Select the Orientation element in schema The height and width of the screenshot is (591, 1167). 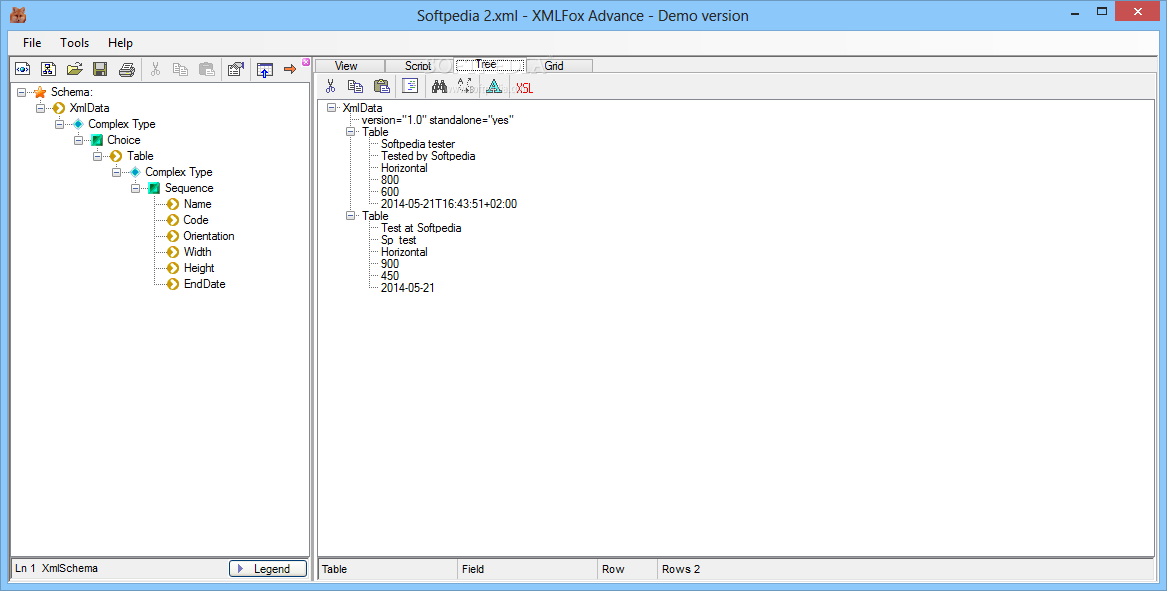tap(208, 236)
